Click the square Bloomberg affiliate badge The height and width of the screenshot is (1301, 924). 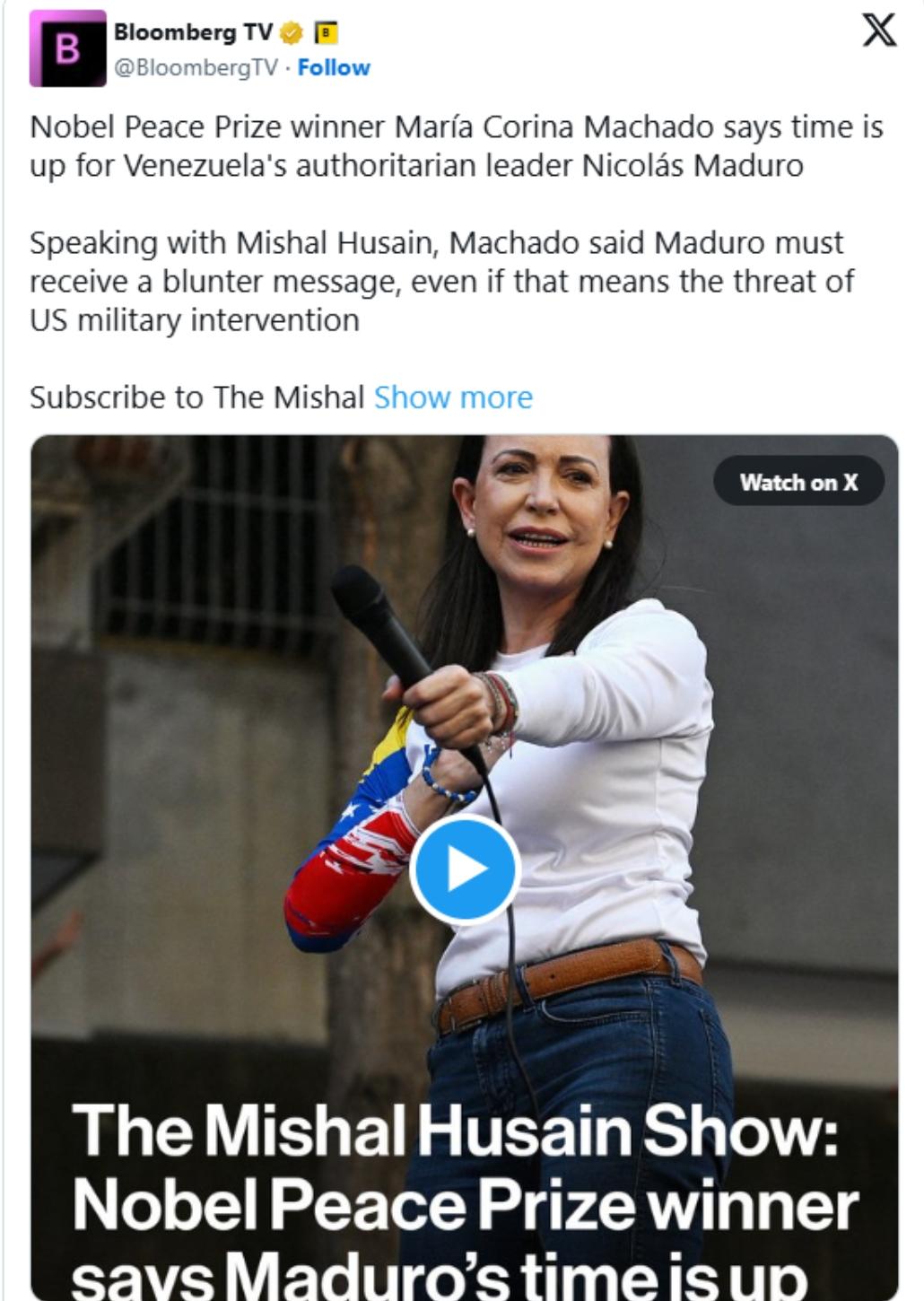pos(326,34)
